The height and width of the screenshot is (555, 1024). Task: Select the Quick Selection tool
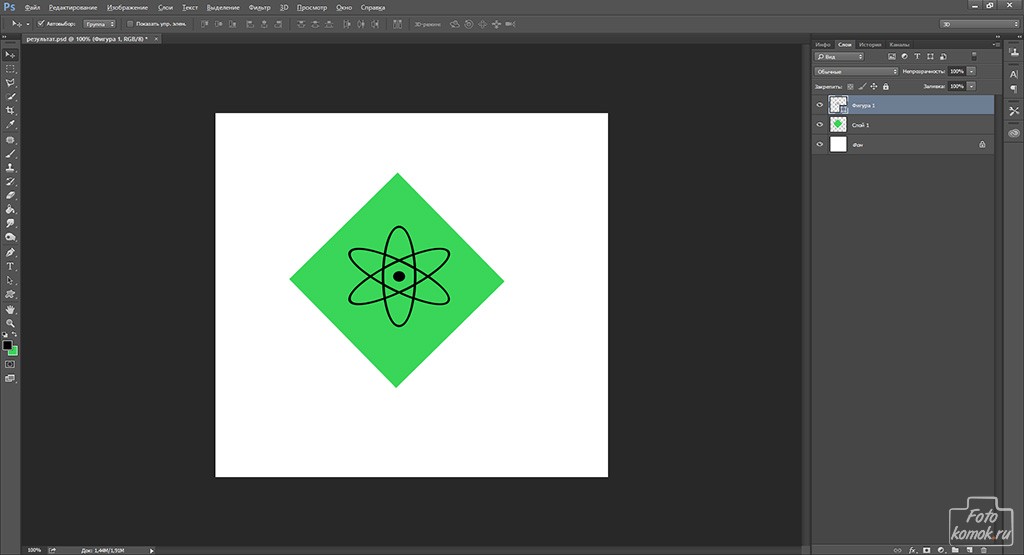10,97
